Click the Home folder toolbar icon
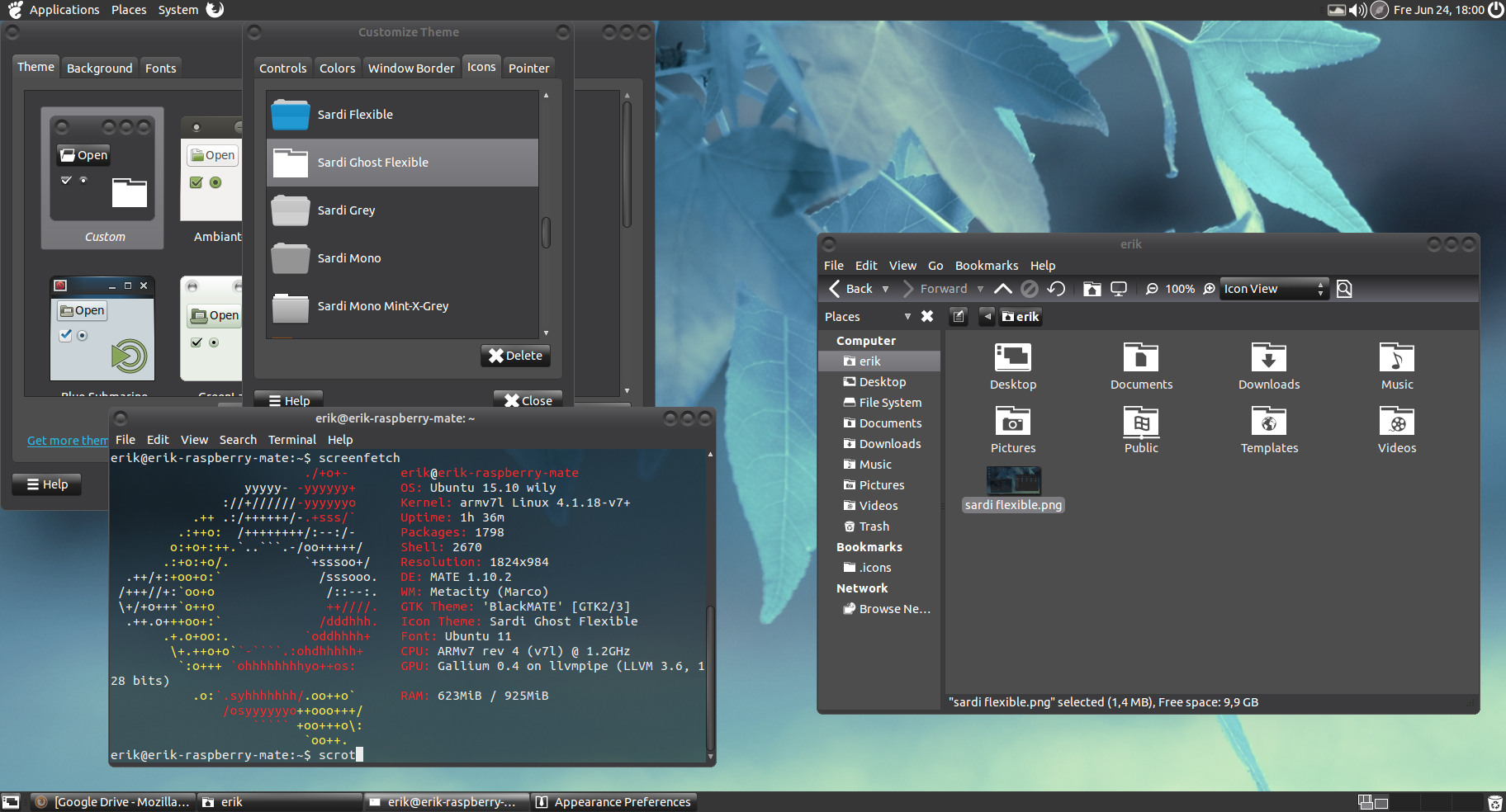1506x812 pixels. pyautogui.click(x=1092, y=289)
